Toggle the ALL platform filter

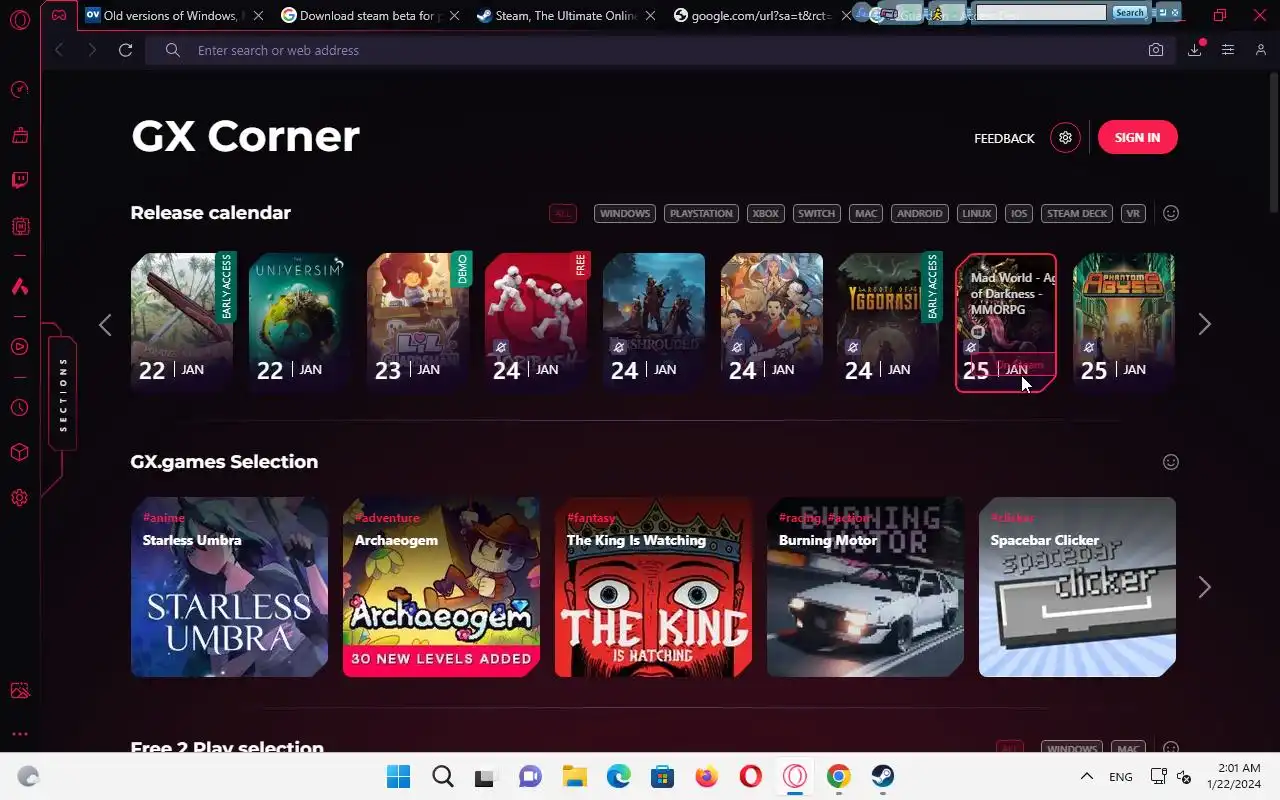pyautogui.click(x=563, y=213)
